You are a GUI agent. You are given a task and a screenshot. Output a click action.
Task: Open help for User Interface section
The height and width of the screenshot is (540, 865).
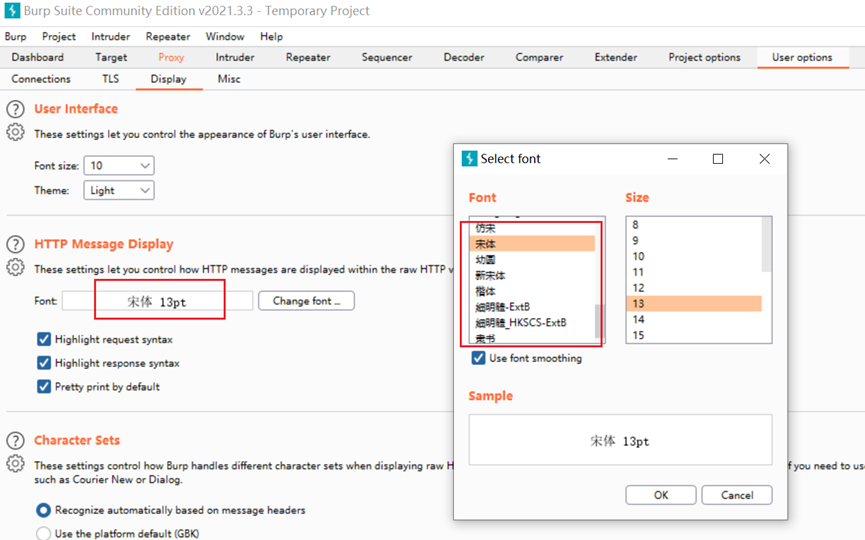click(15, 109)
